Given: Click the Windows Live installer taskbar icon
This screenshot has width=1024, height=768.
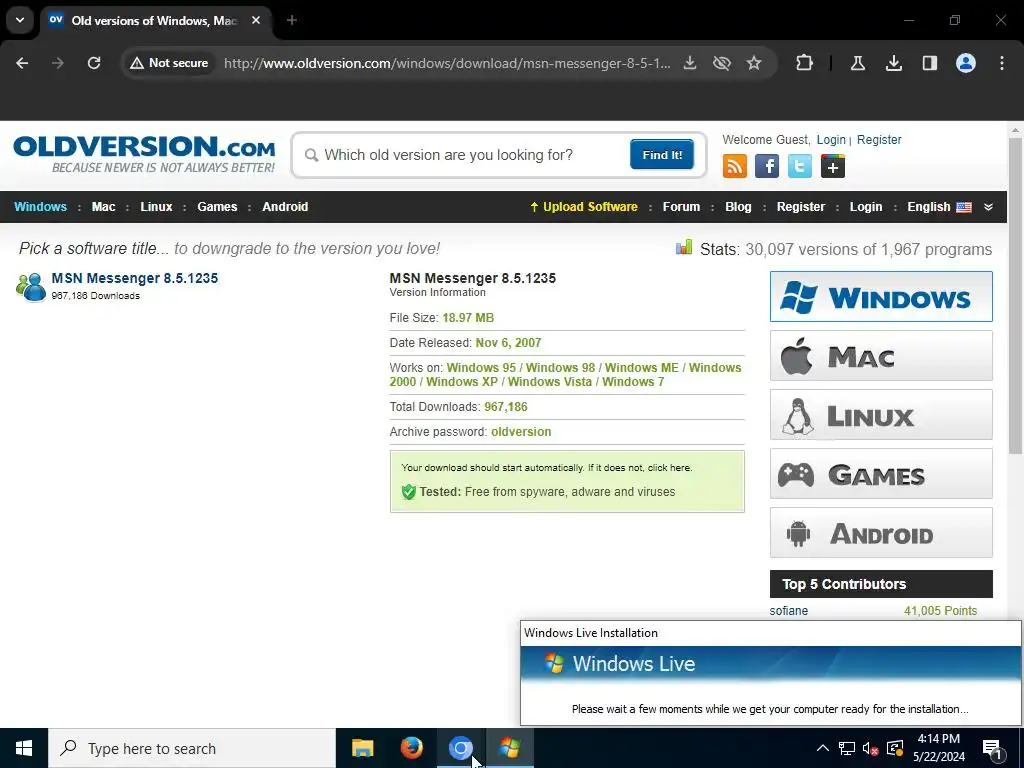Looking at the screenshot, I should click(x=509, y=748).
